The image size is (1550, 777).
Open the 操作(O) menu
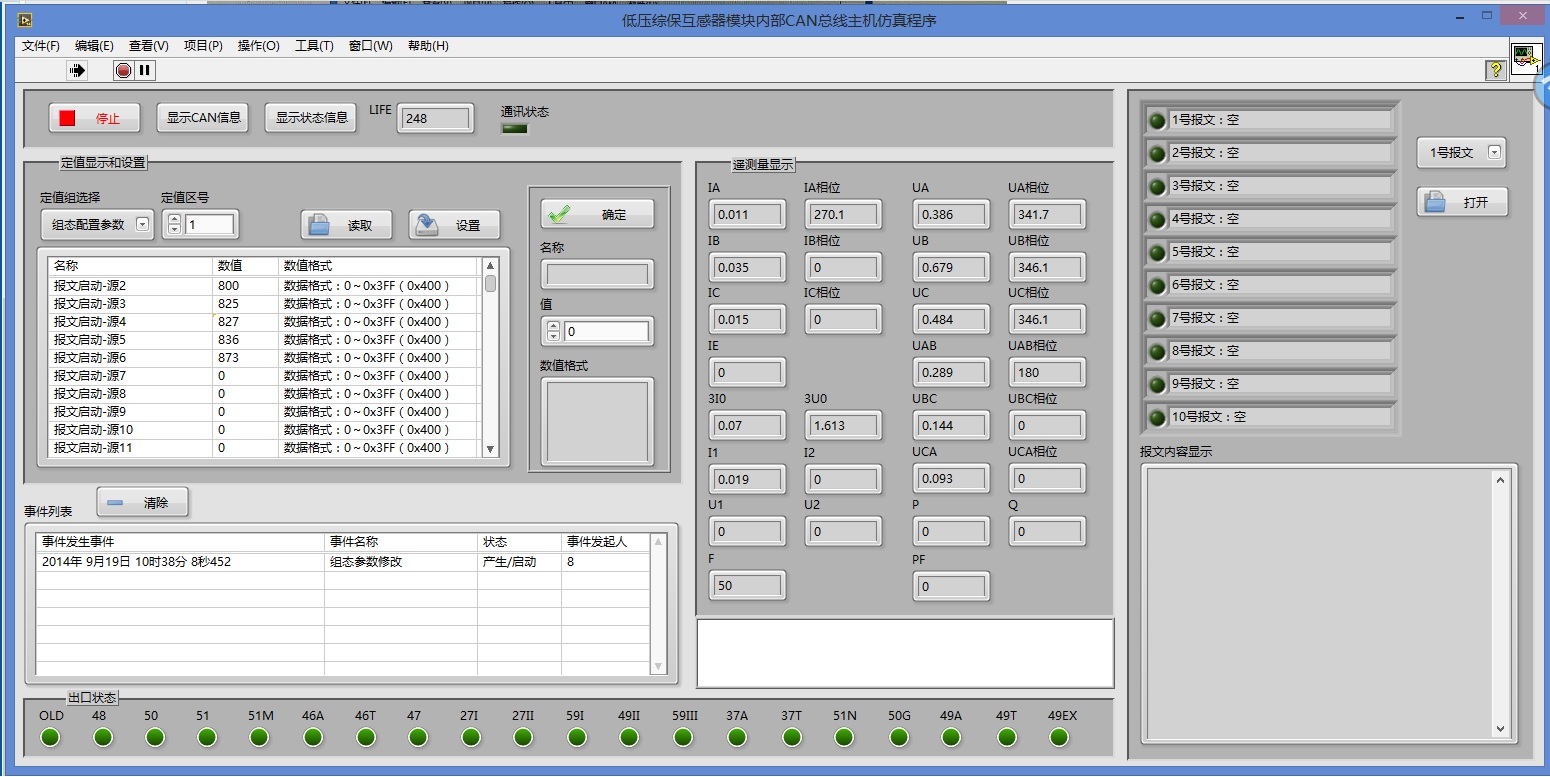[258, 46]
